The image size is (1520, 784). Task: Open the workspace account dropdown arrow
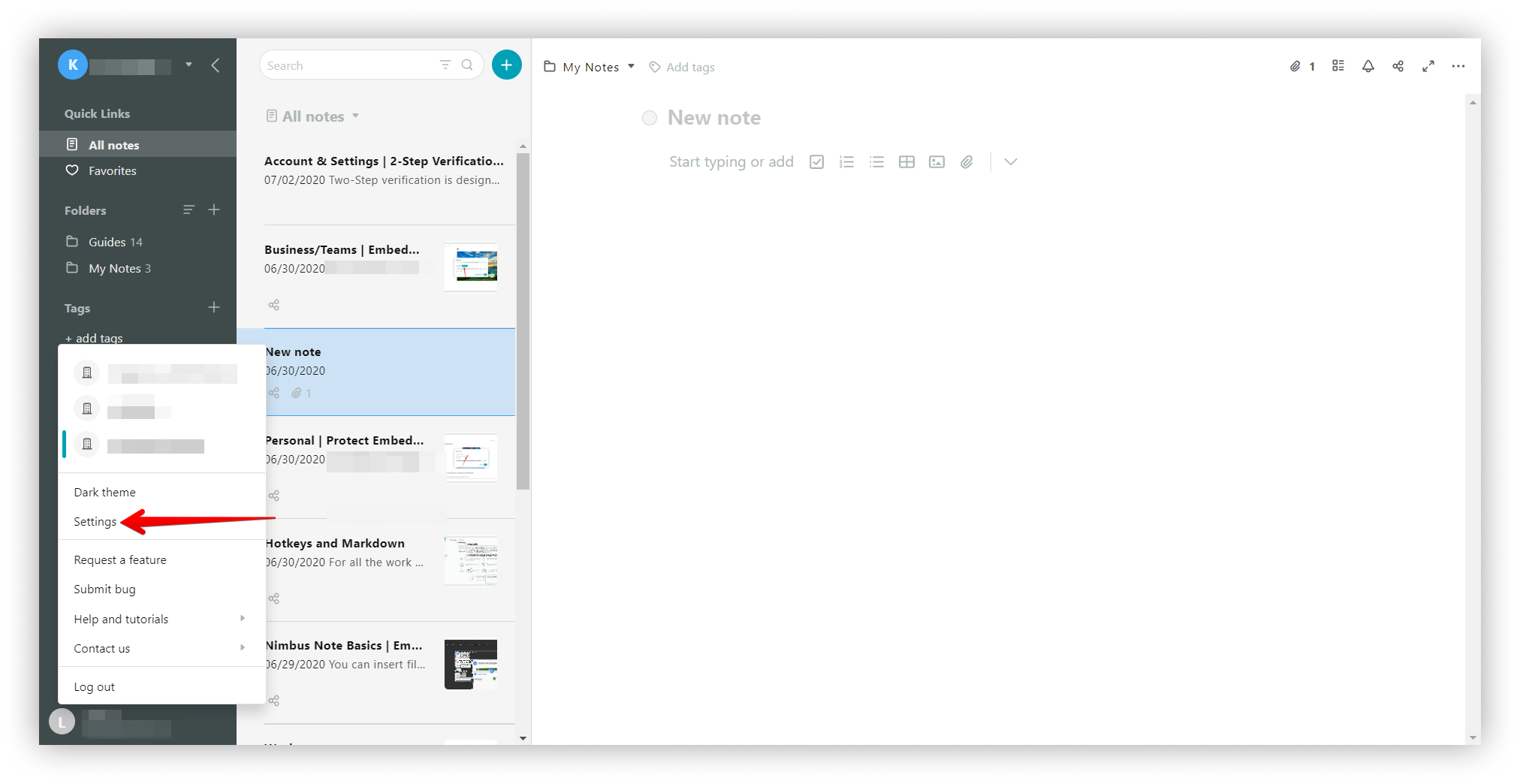189,65
